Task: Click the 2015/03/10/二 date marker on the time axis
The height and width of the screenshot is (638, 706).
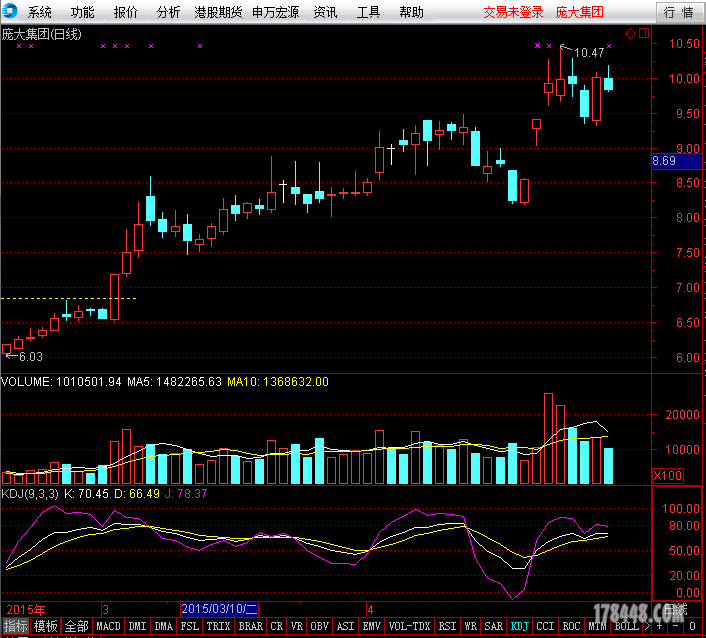Action: point(219,609)
